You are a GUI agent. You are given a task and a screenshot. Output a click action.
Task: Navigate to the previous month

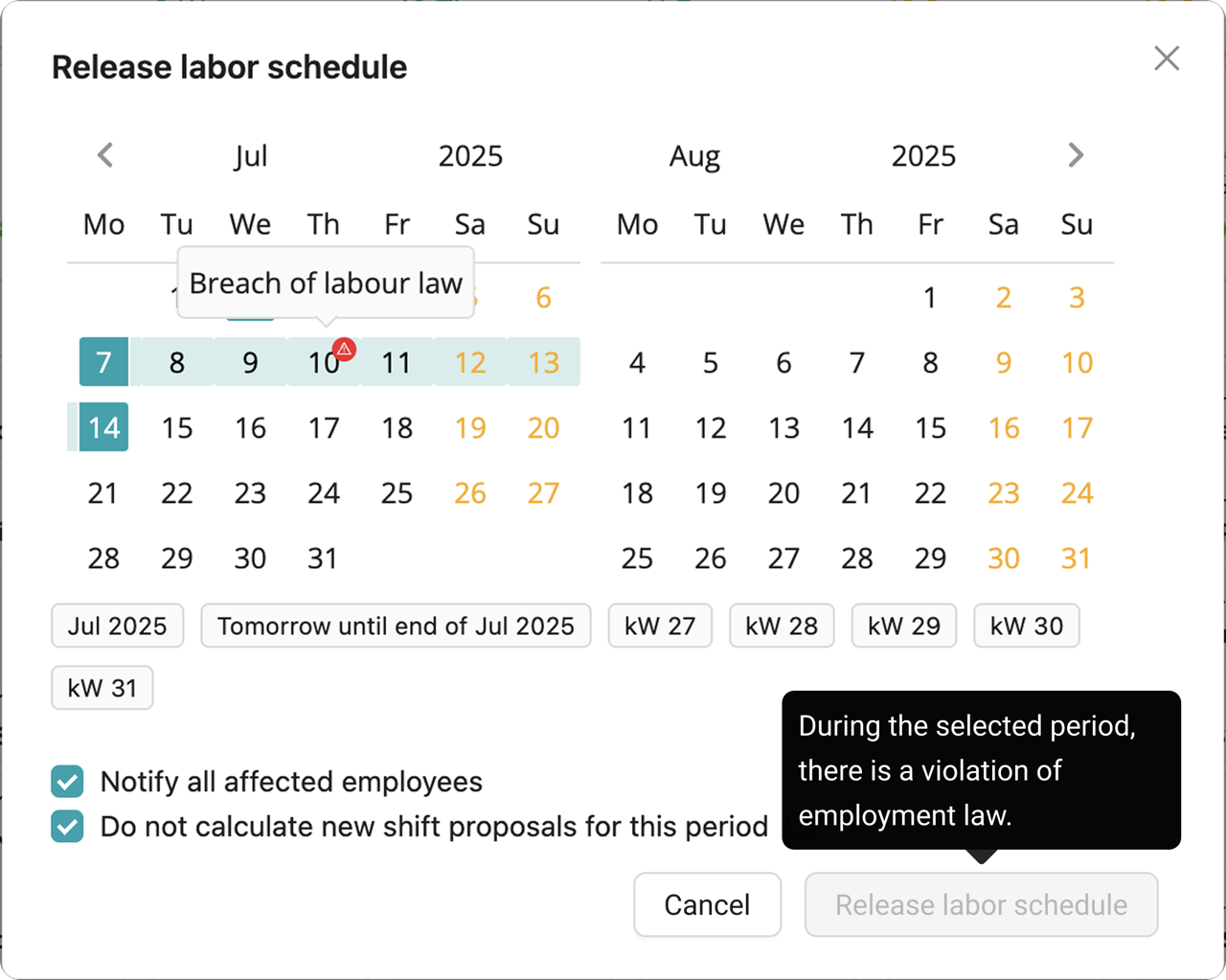point(104,154)
